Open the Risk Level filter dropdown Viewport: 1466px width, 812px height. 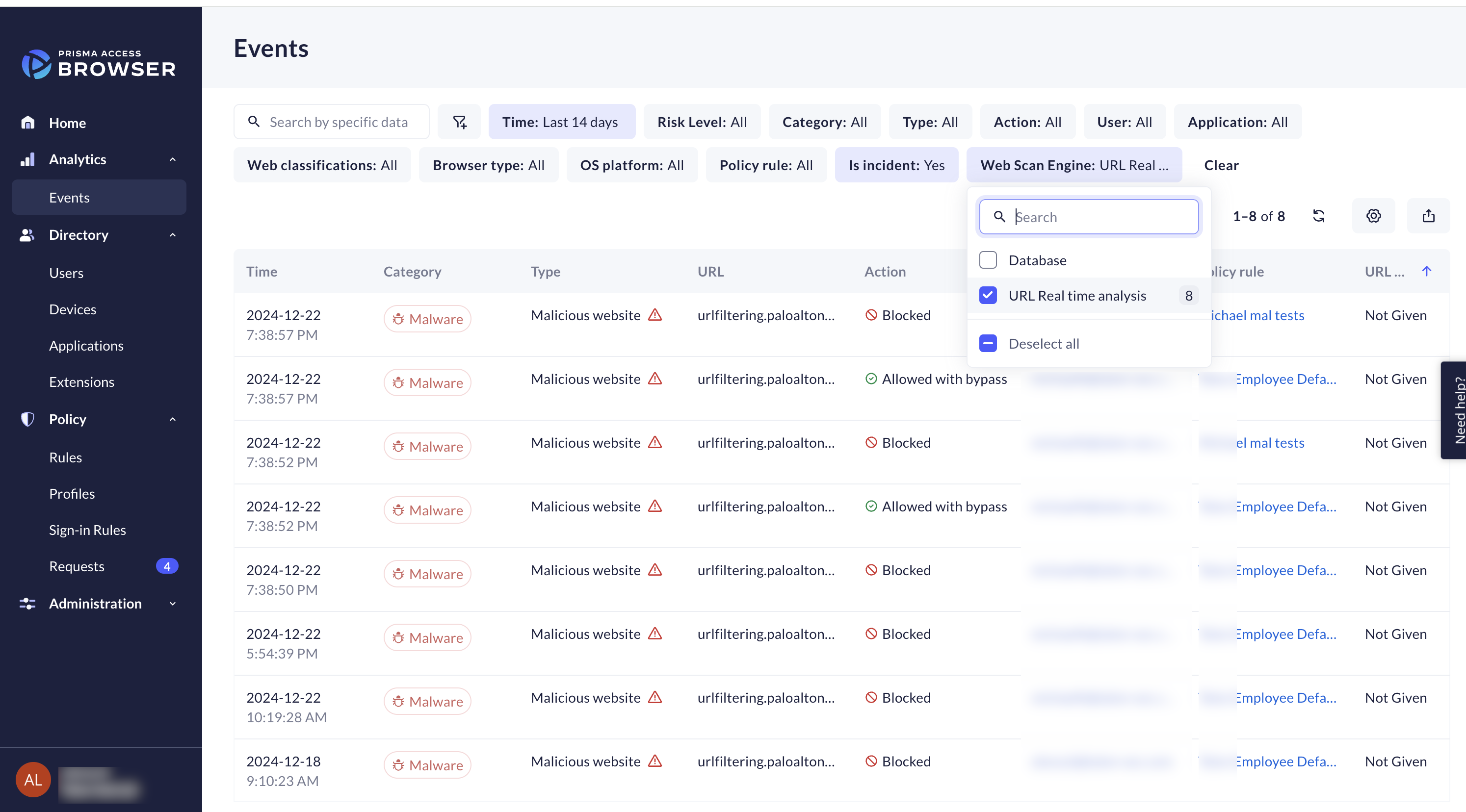(x=702, y=122)
